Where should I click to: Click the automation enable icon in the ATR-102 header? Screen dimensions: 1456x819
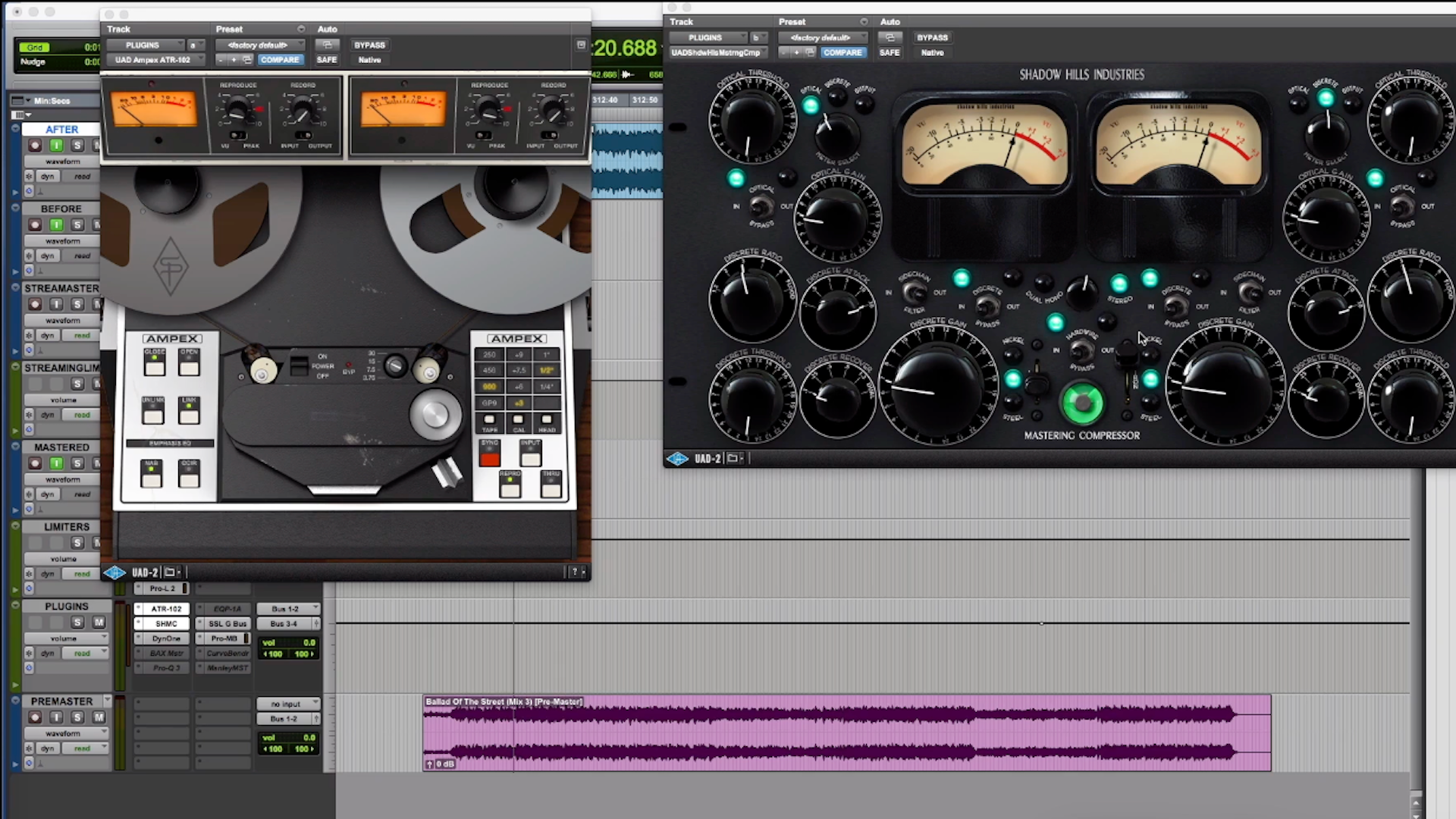[327, 45]
